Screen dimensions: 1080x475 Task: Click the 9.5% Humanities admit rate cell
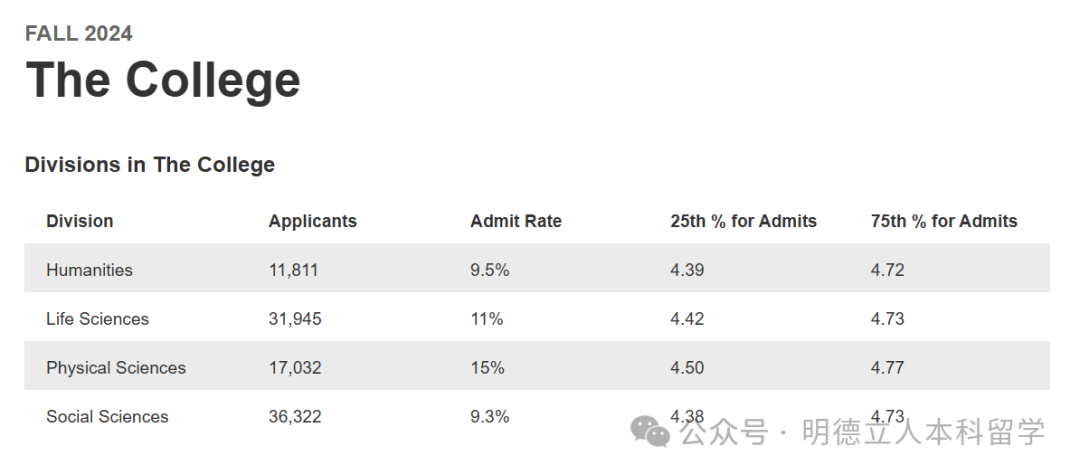coord(490,270)
